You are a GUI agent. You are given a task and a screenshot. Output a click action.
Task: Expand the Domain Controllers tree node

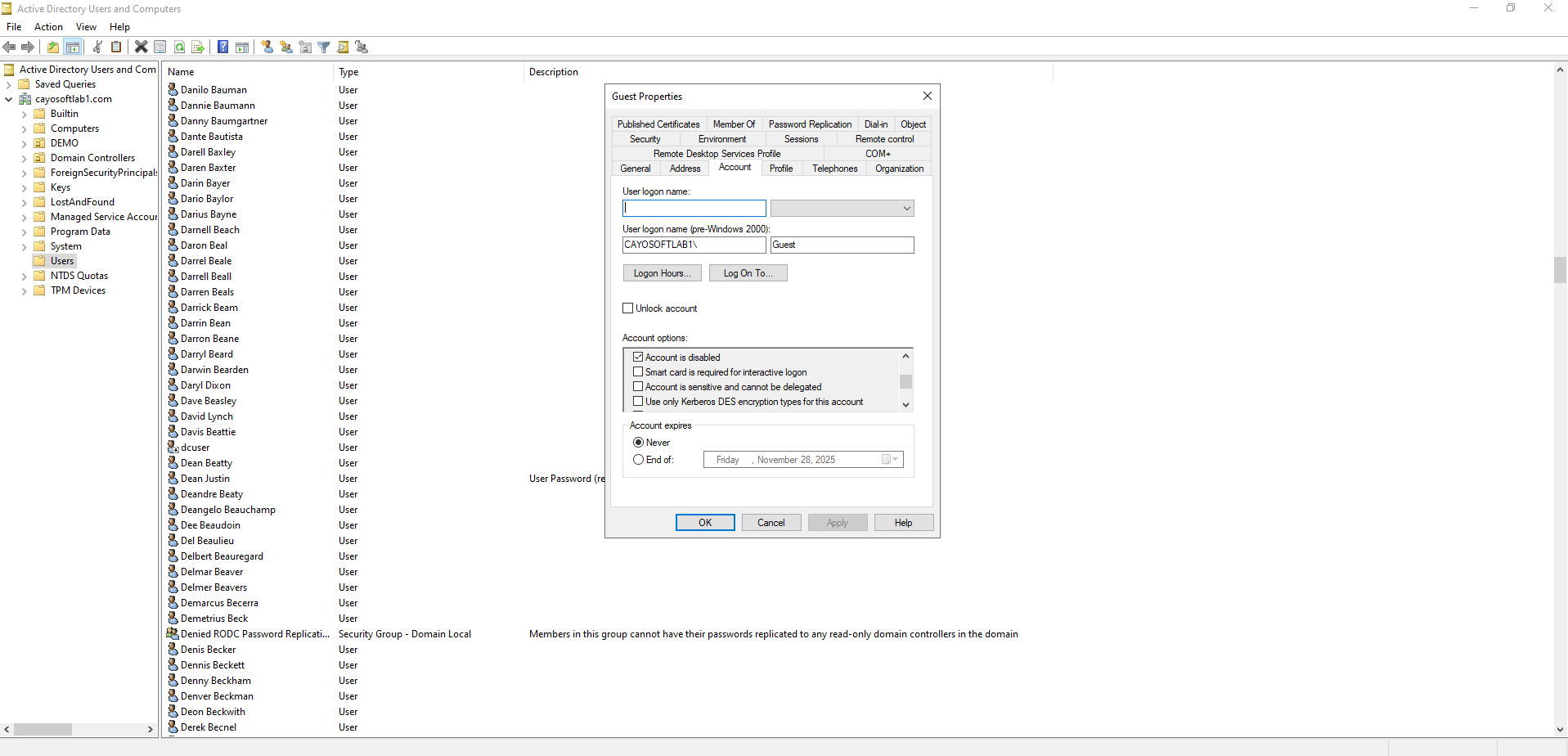click(24, 159)
